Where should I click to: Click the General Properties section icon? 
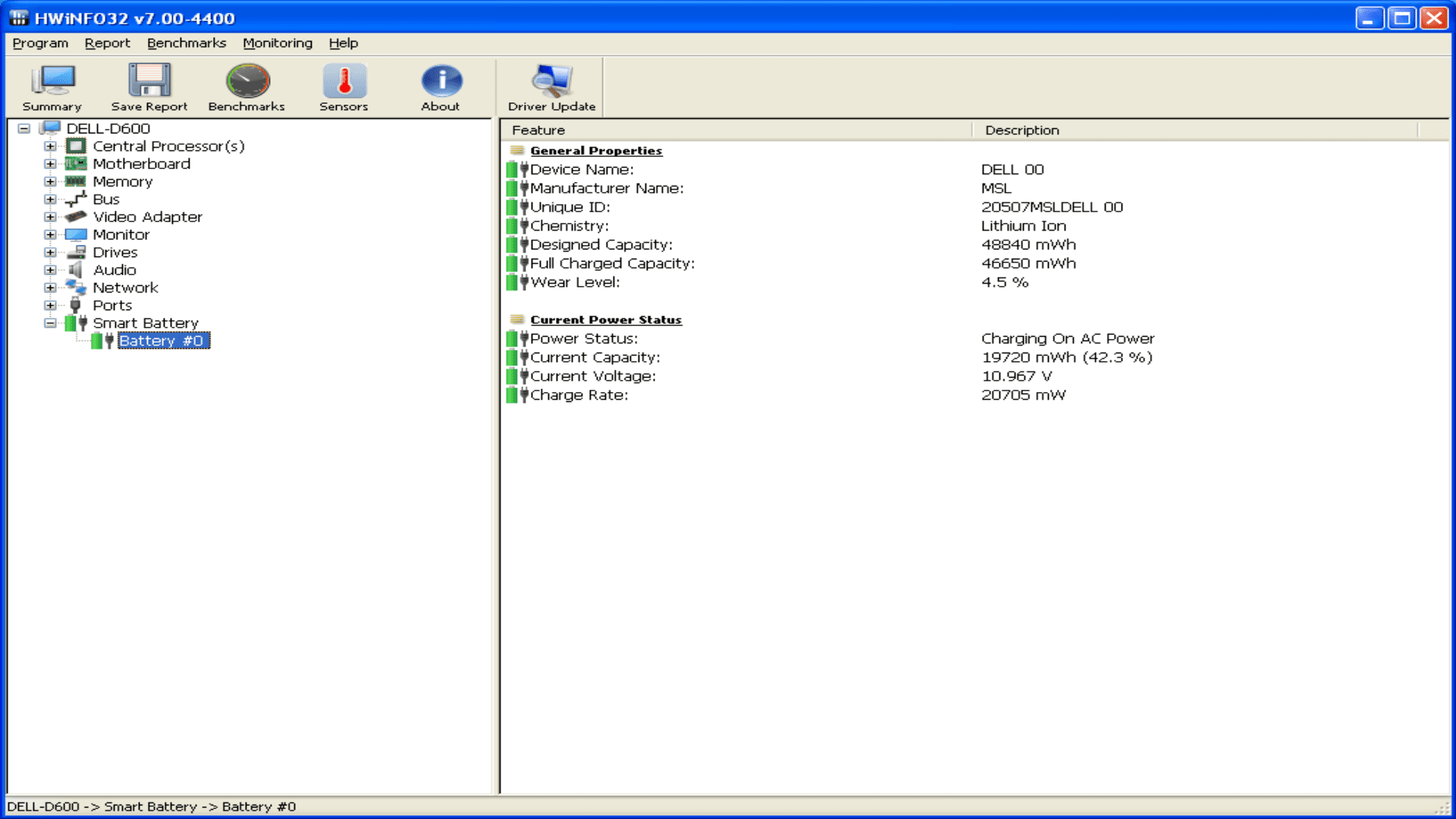point(517,150)
